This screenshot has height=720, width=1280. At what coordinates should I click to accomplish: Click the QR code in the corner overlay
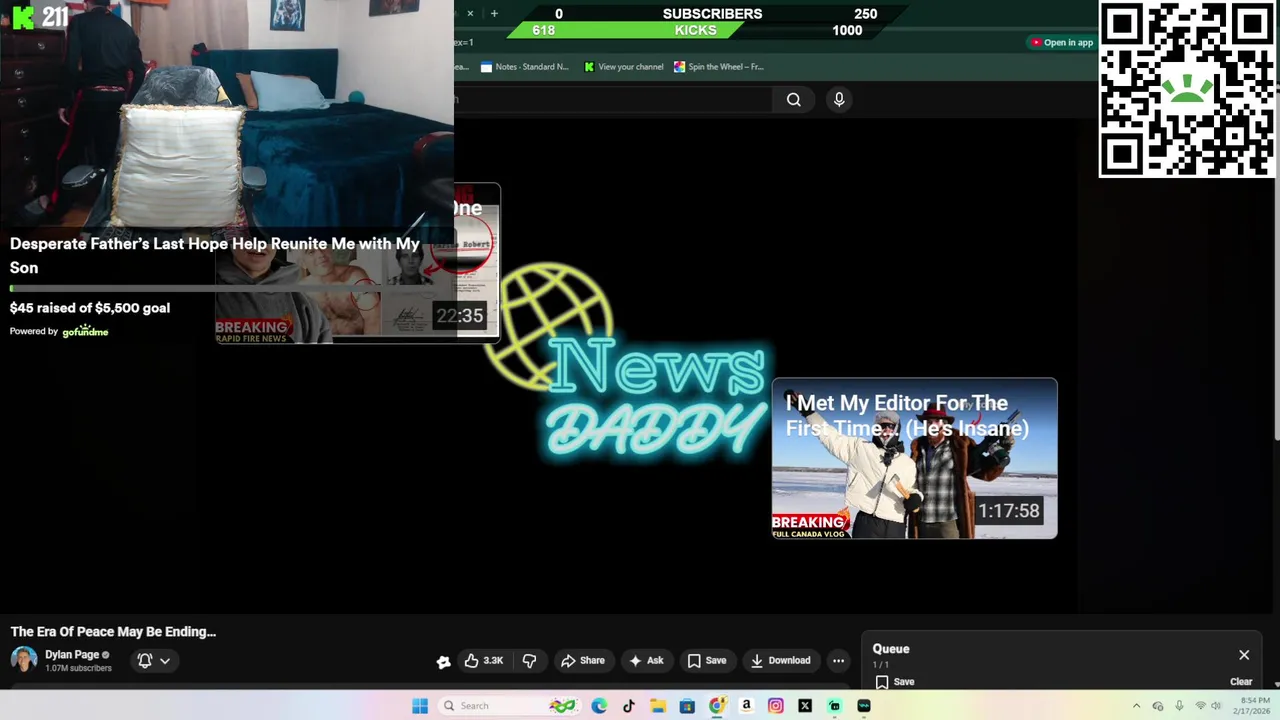[x=1187, y=90]
